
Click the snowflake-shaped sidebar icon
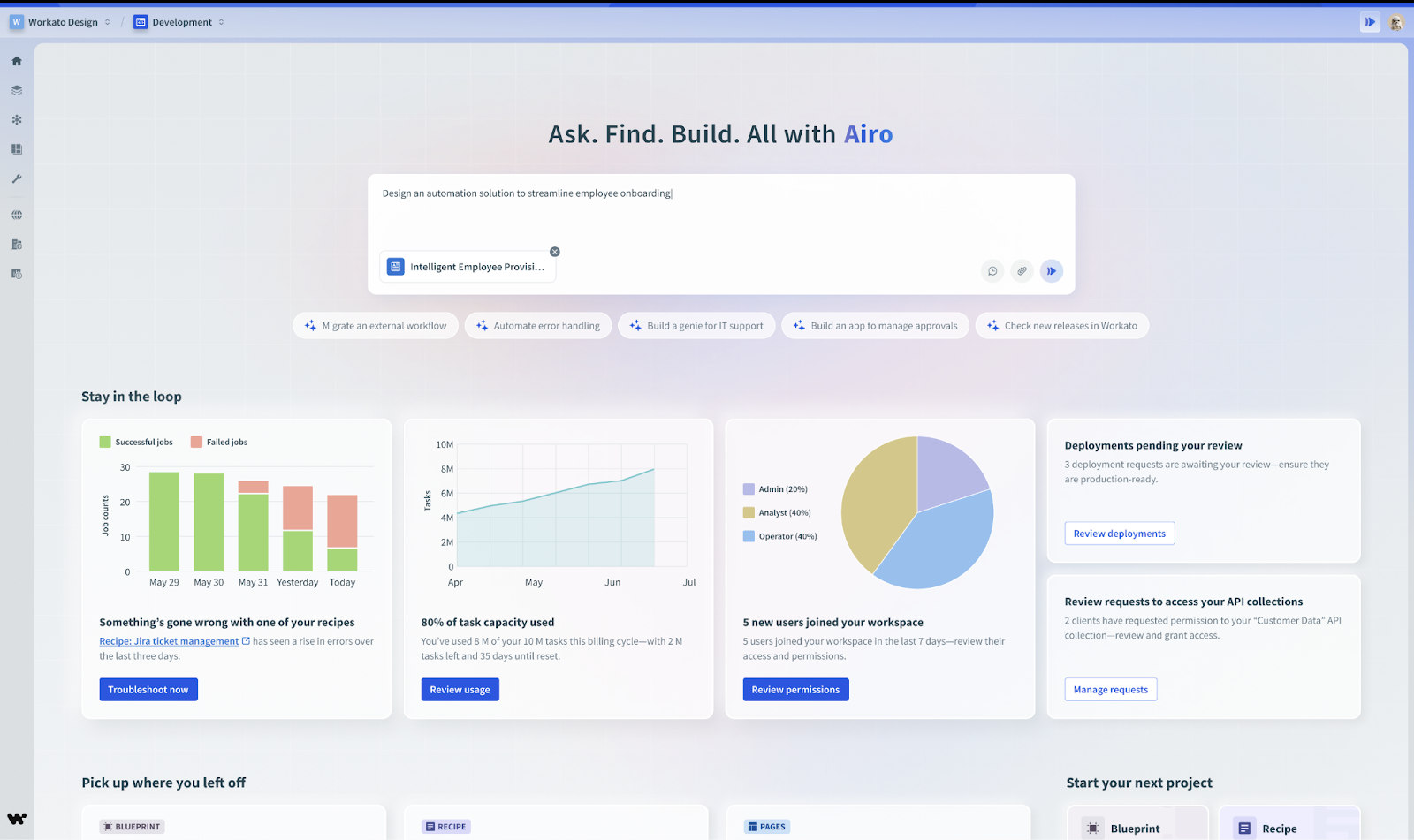click(17, 119)
